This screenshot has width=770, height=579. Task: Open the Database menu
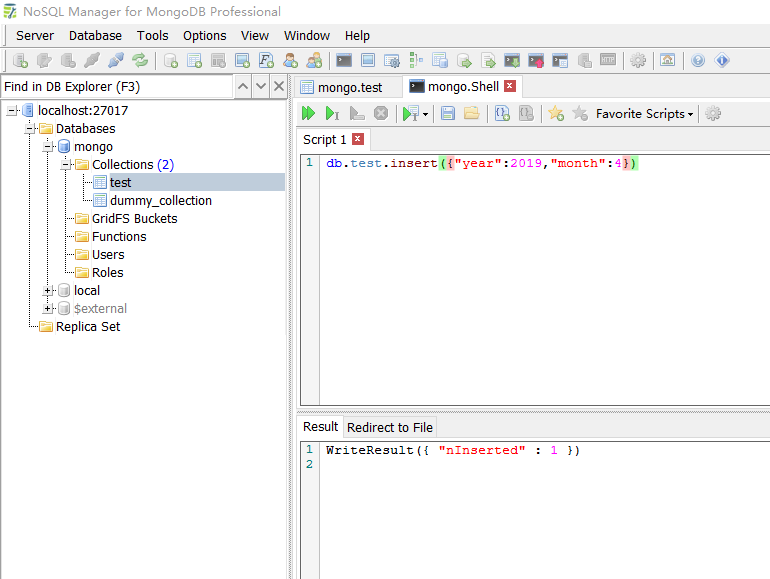pos(95,36)
